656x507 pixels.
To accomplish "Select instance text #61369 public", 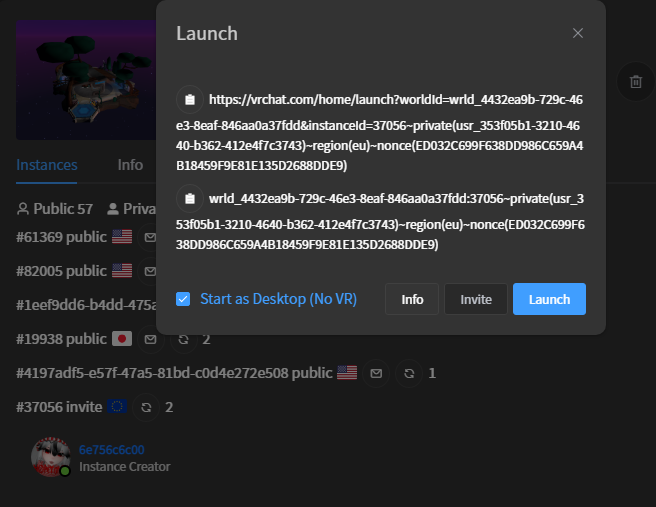I will click(61, 237).
